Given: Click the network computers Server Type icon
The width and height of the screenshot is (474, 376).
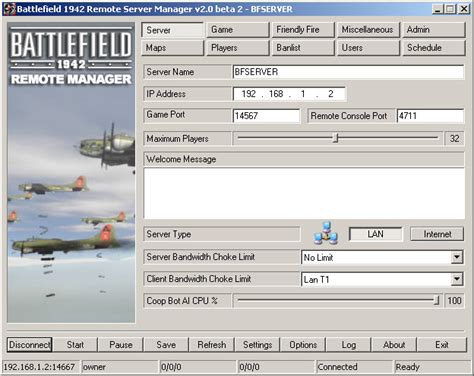Looking at the screenshot, I should pos(326,233).
